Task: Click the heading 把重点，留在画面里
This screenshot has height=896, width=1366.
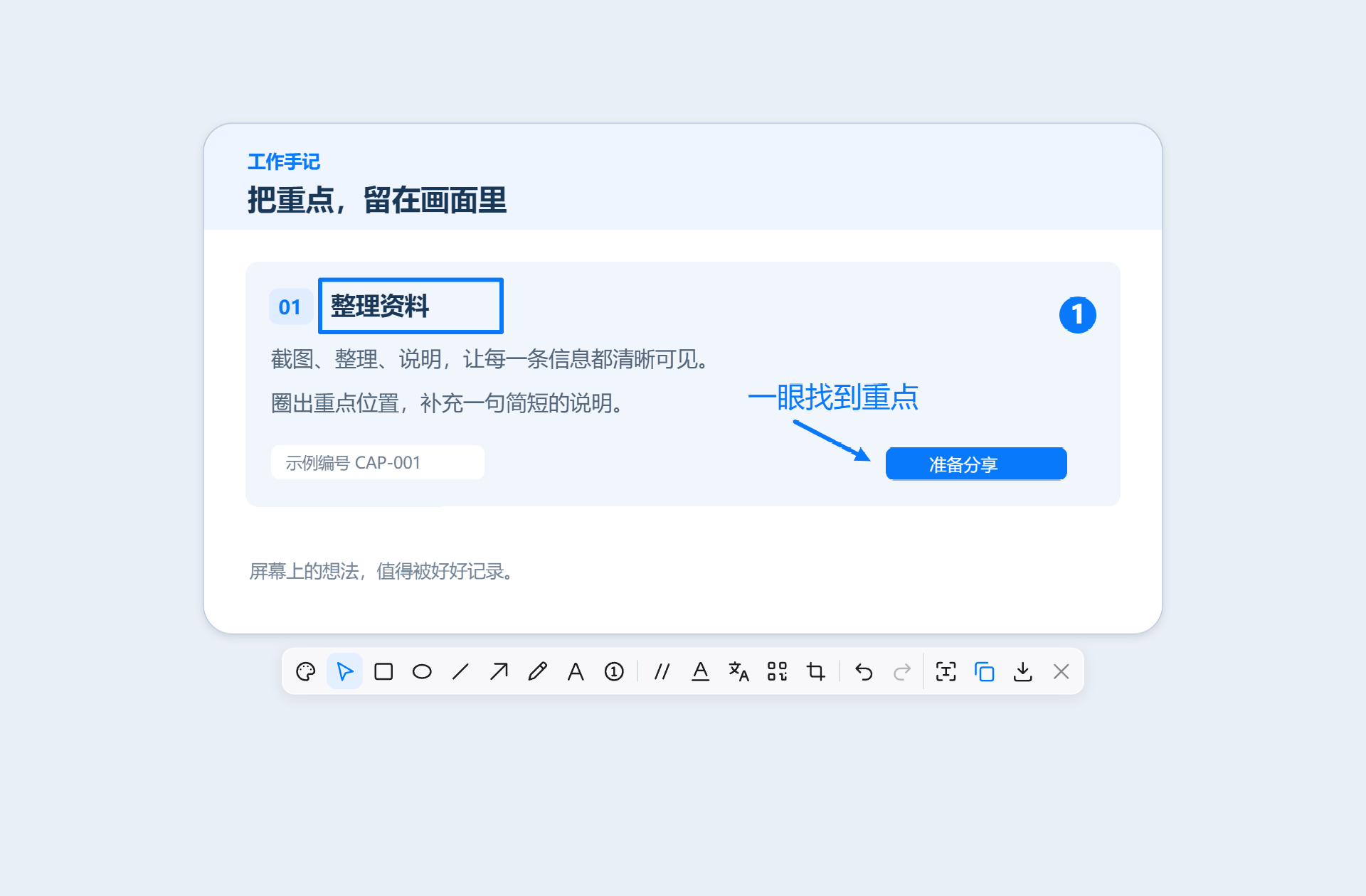Action: (377, 200)
